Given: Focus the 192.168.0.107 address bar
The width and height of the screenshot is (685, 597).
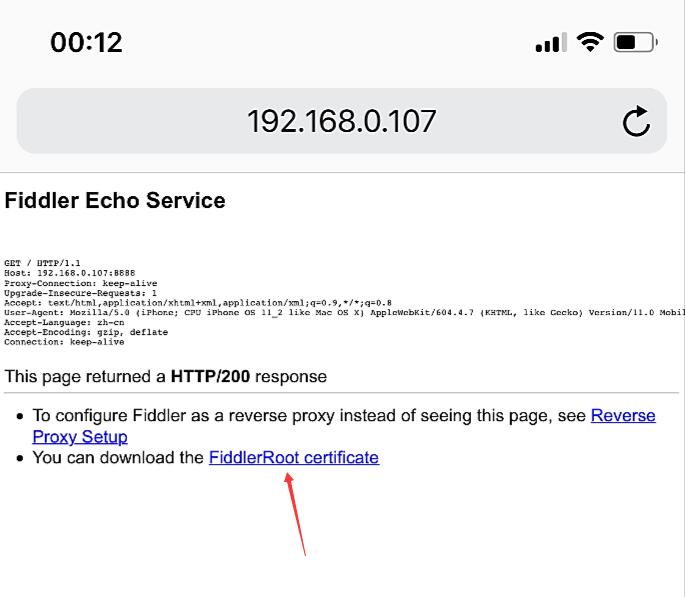Looking at the screenshot, I should tap(342, 121).
